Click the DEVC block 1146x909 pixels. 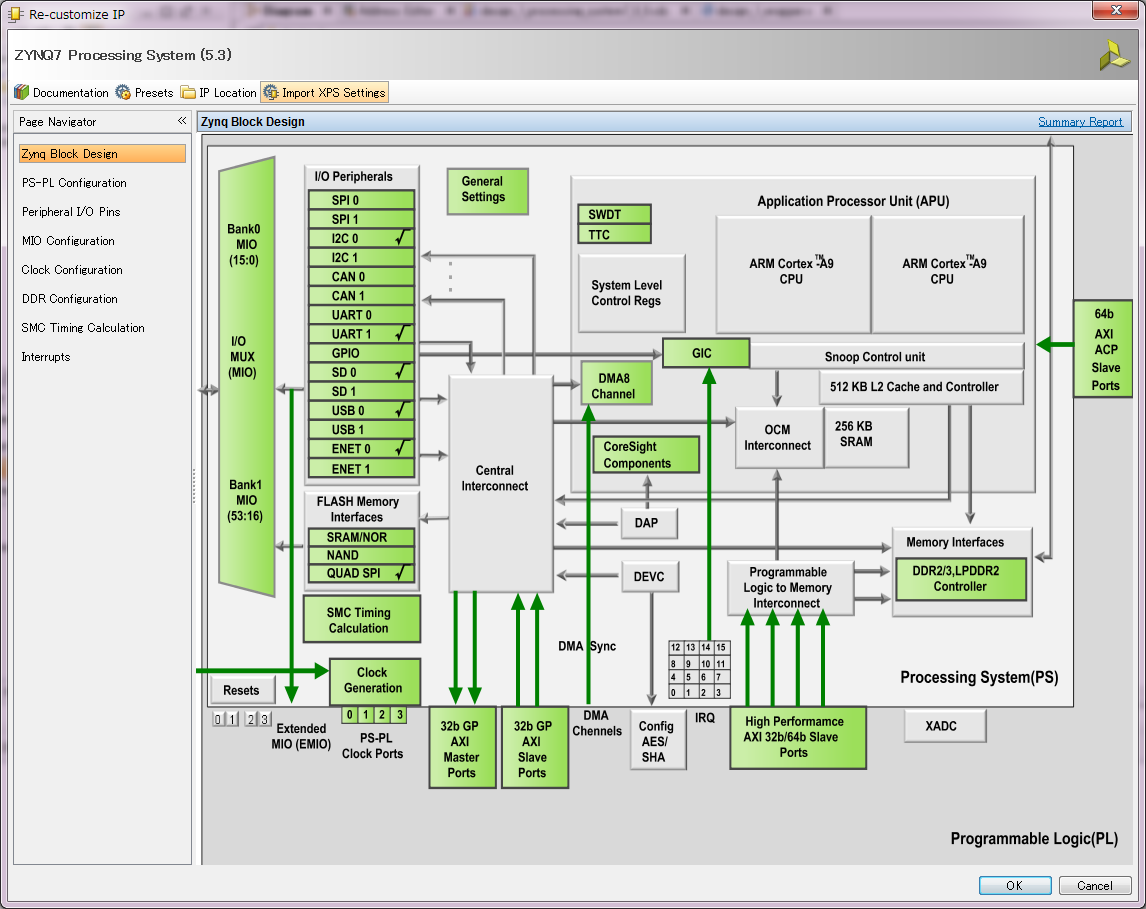[x=650, y=577]
